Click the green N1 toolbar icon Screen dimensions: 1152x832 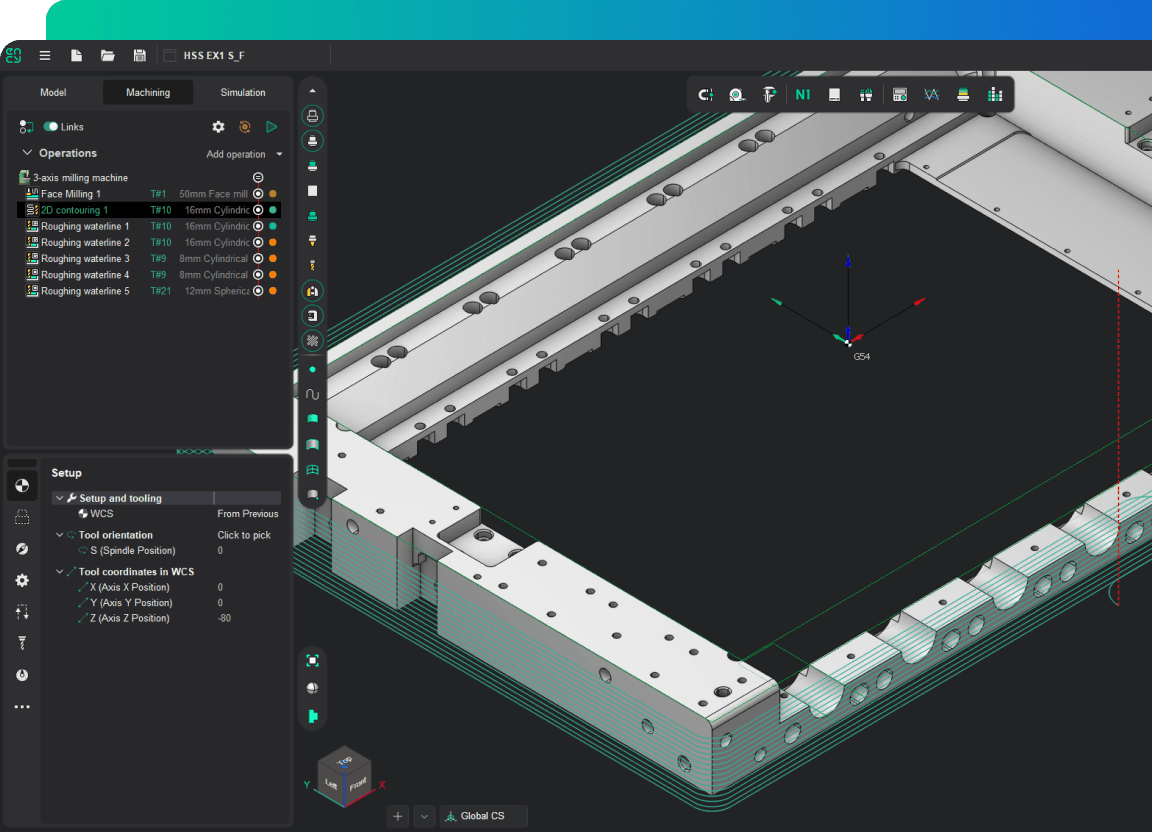coord(803,95)
